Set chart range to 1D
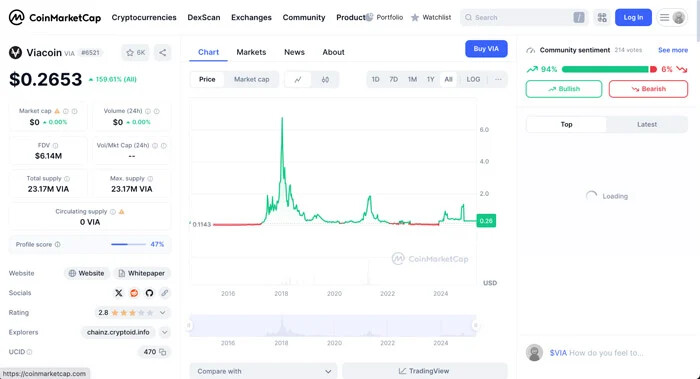The height and width of the screenshot is (379, 700). 375,79
